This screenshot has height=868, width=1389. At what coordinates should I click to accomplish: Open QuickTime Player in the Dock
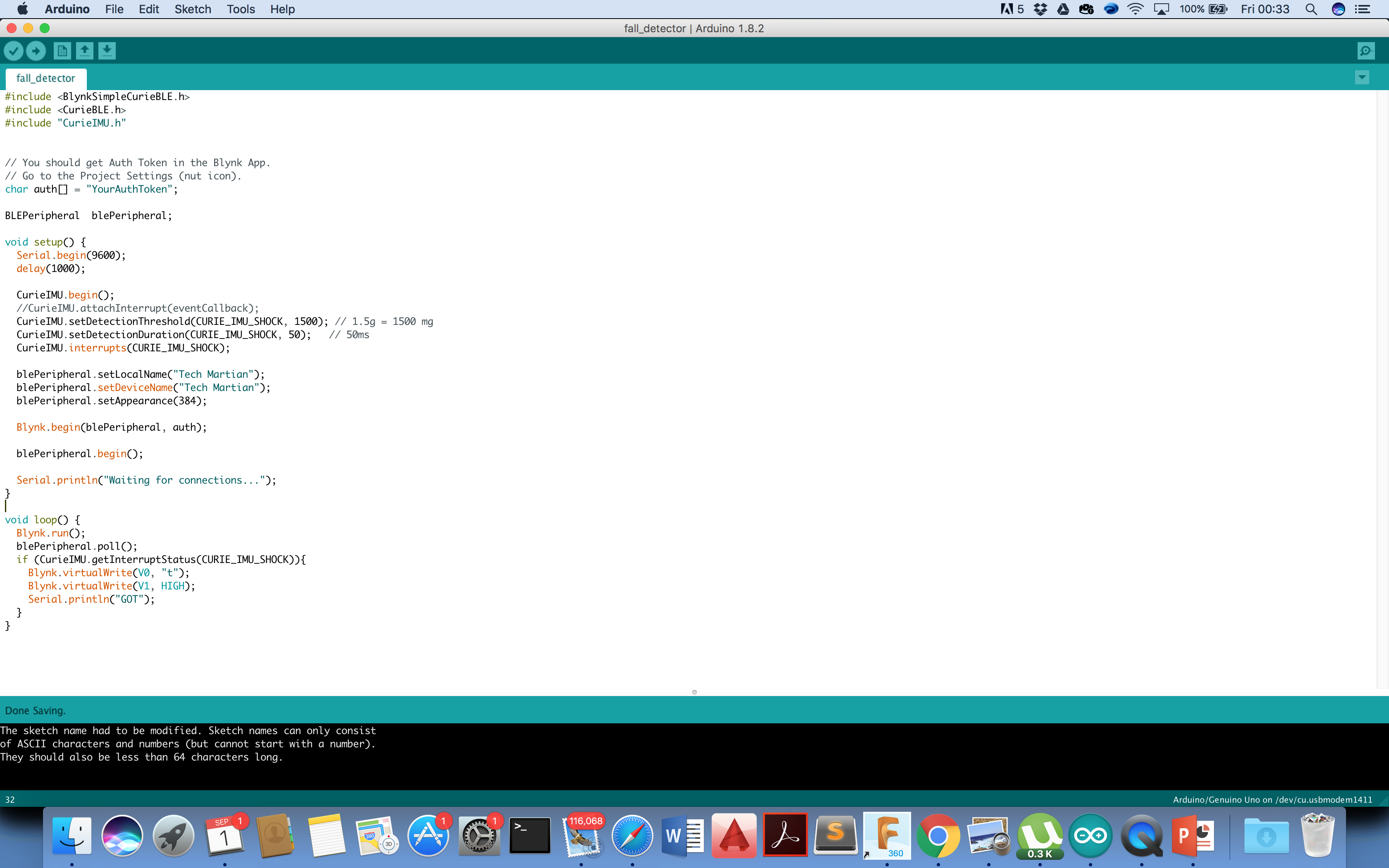point(1142,836)
